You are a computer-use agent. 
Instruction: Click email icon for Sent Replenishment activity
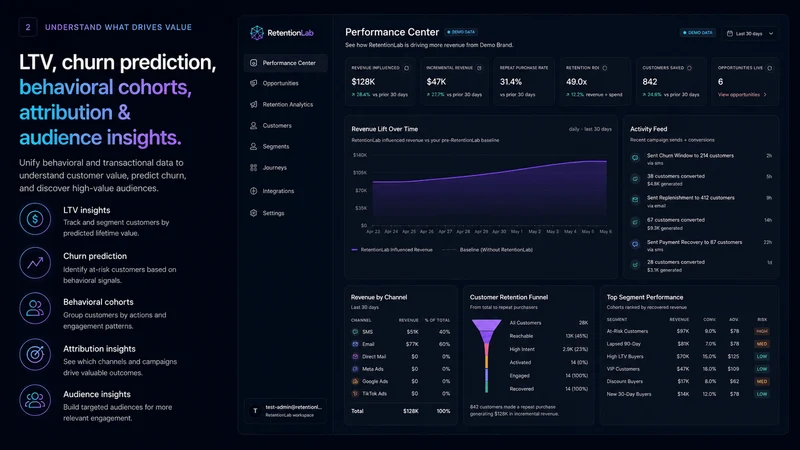click(x=635, y=199)
